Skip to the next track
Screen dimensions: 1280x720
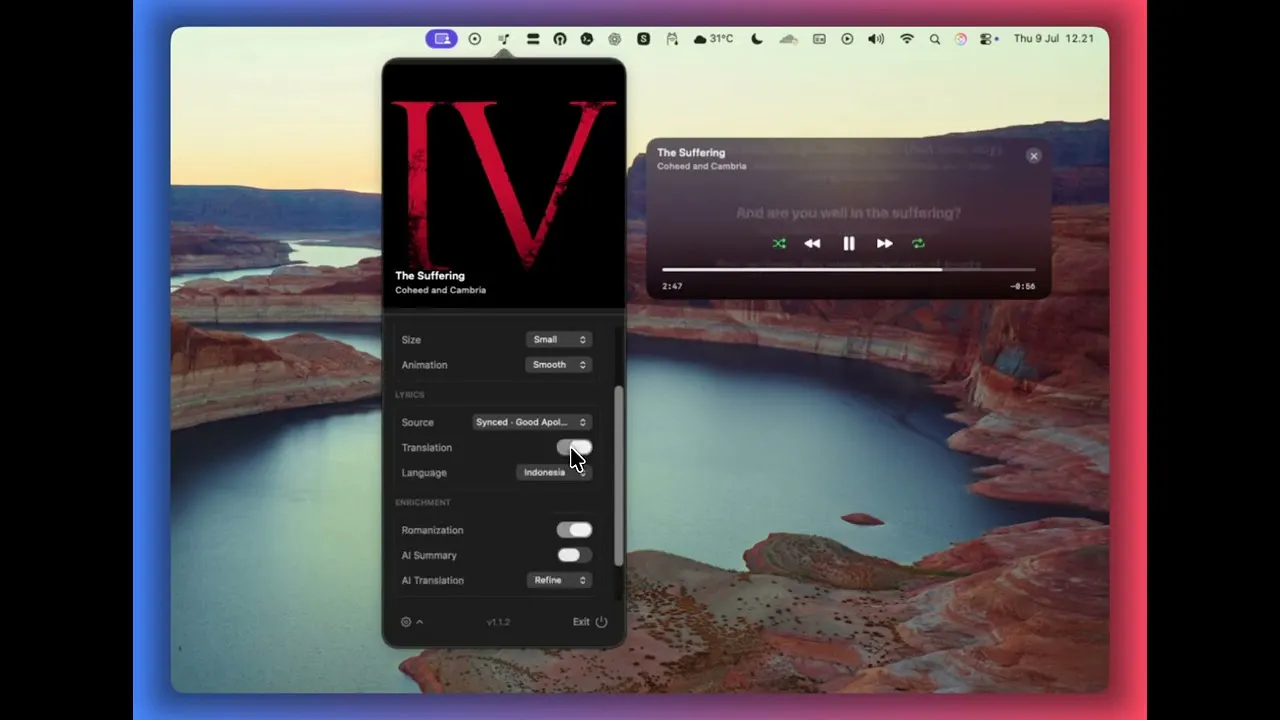tap(885, 243)
